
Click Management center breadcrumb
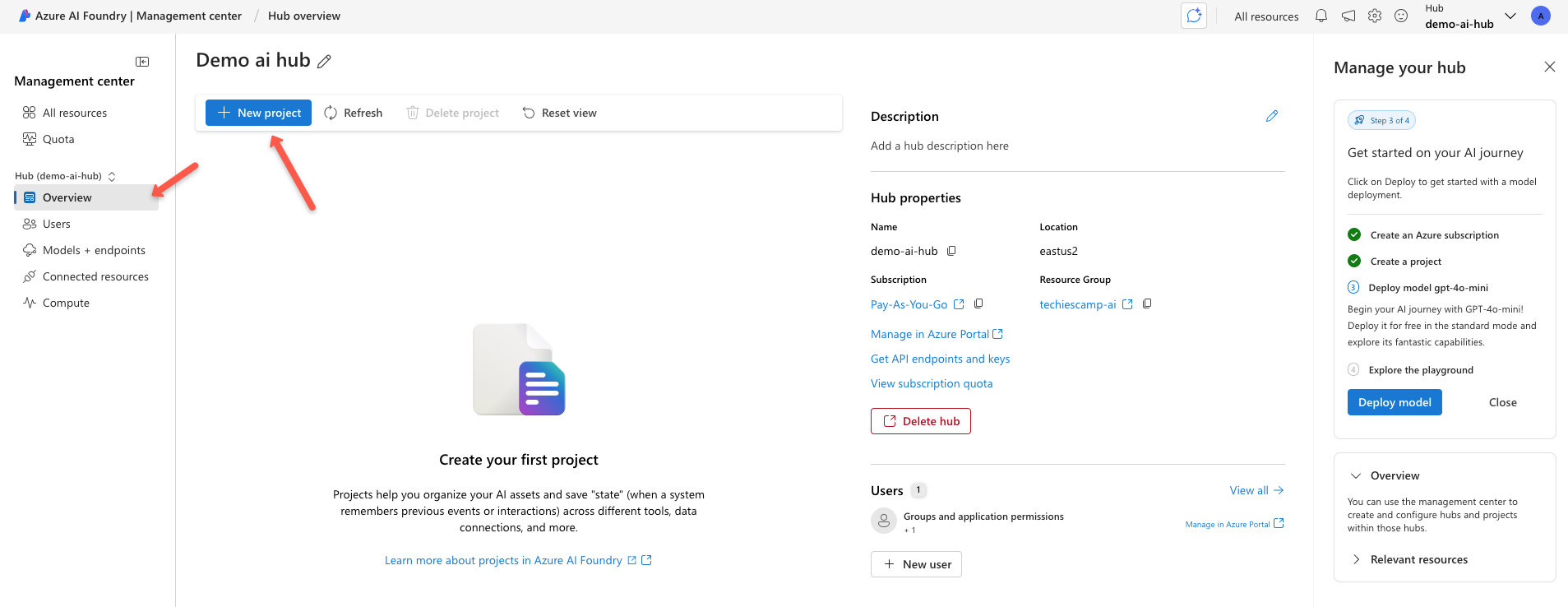click(189, 16)
